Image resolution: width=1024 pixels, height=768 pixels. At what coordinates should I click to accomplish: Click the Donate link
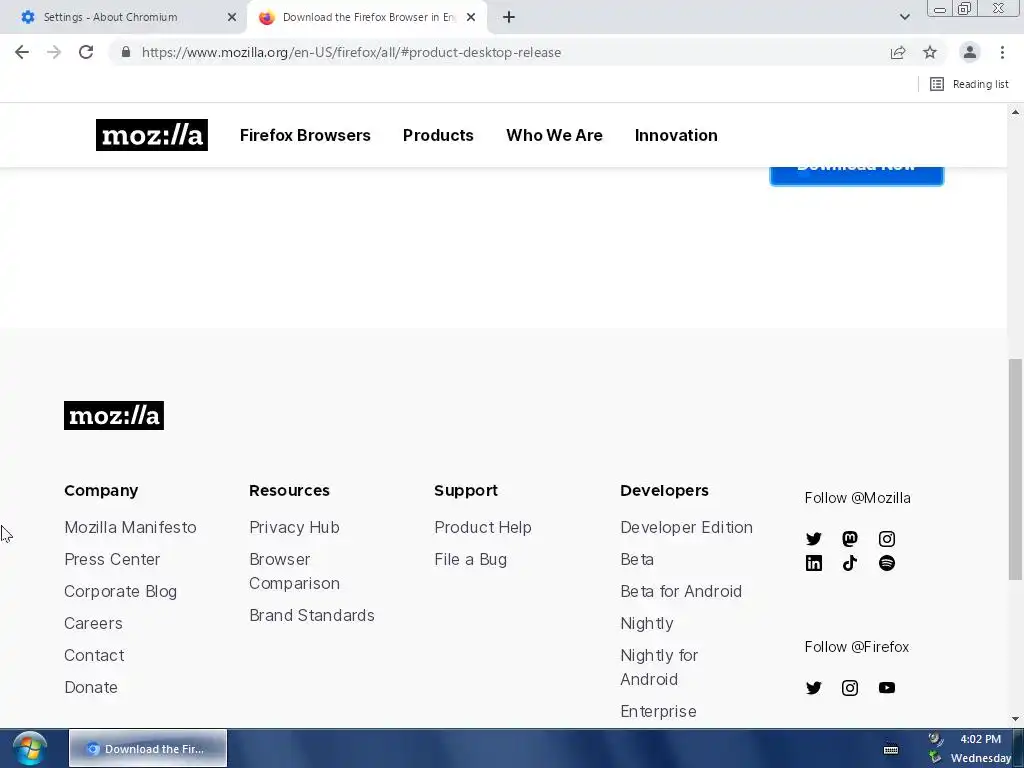point(91,687)
